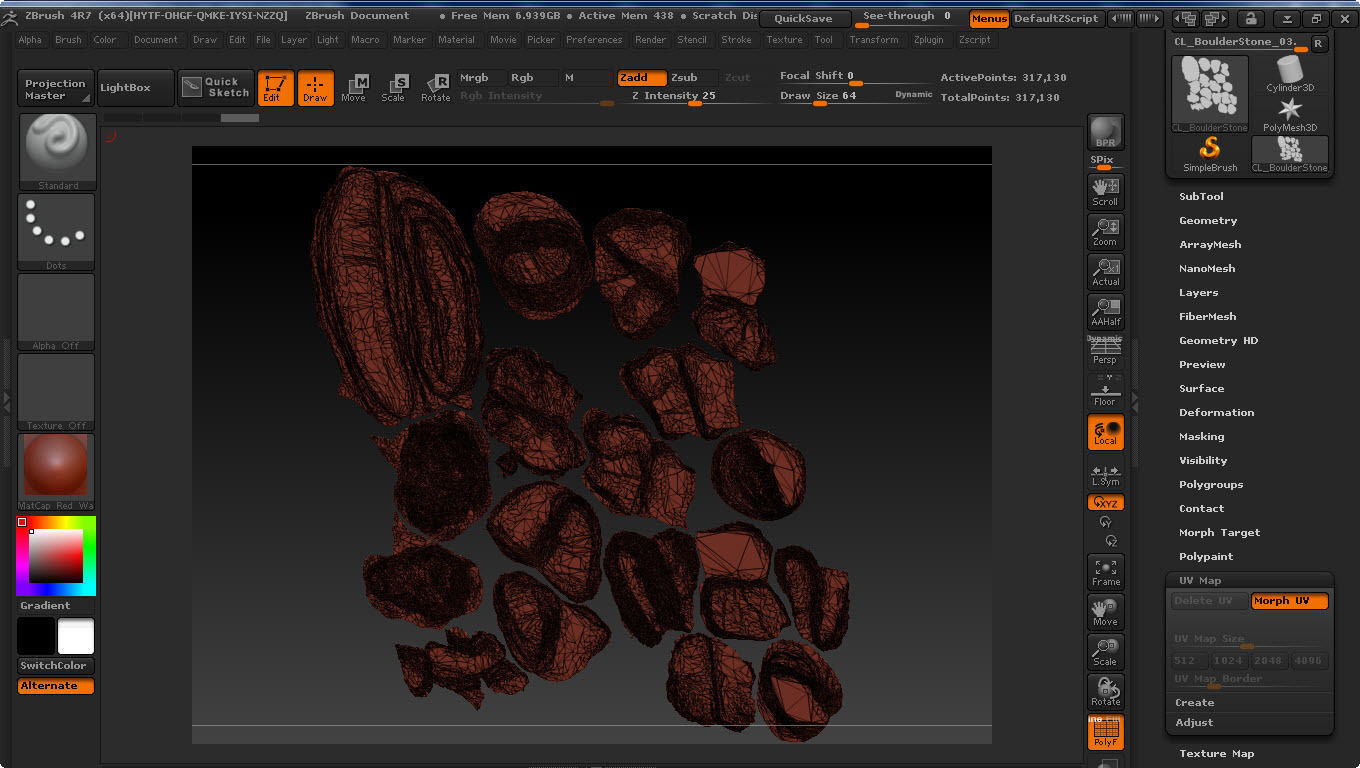This screenshot has height=768, width=1360.
Task: Toggle Persp perspective view
Action: 1105,352
